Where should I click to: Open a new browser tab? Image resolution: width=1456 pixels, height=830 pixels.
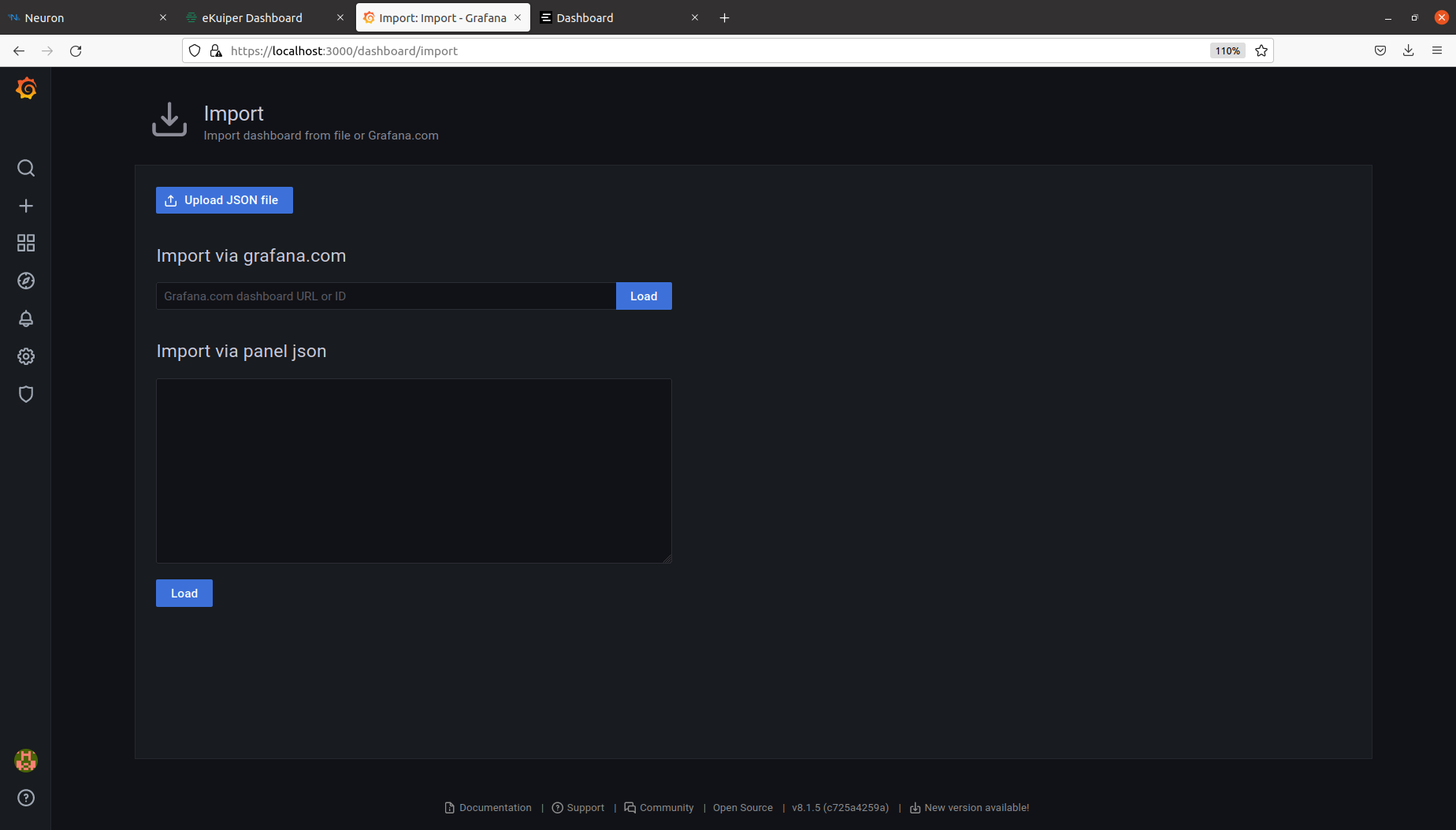pyautogui.click(x=725, y=17)
